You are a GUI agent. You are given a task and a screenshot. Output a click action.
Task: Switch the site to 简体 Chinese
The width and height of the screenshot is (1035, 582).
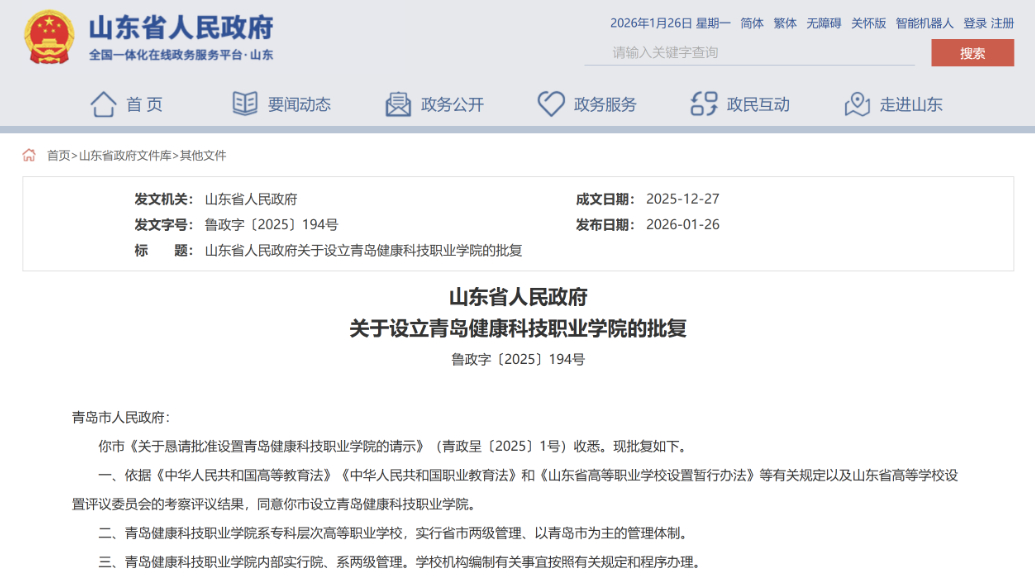(x=751, y=23)
